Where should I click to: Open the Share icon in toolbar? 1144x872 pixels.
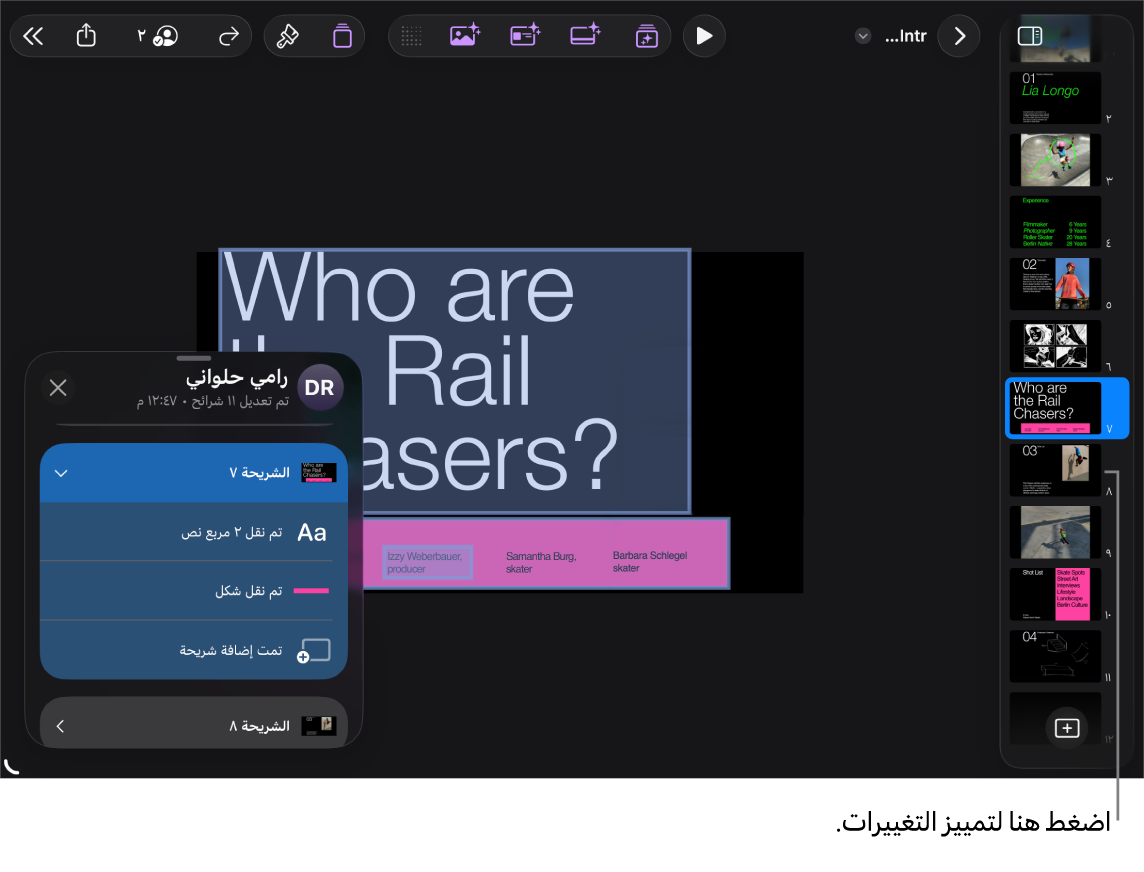click(x=86, y=35)
